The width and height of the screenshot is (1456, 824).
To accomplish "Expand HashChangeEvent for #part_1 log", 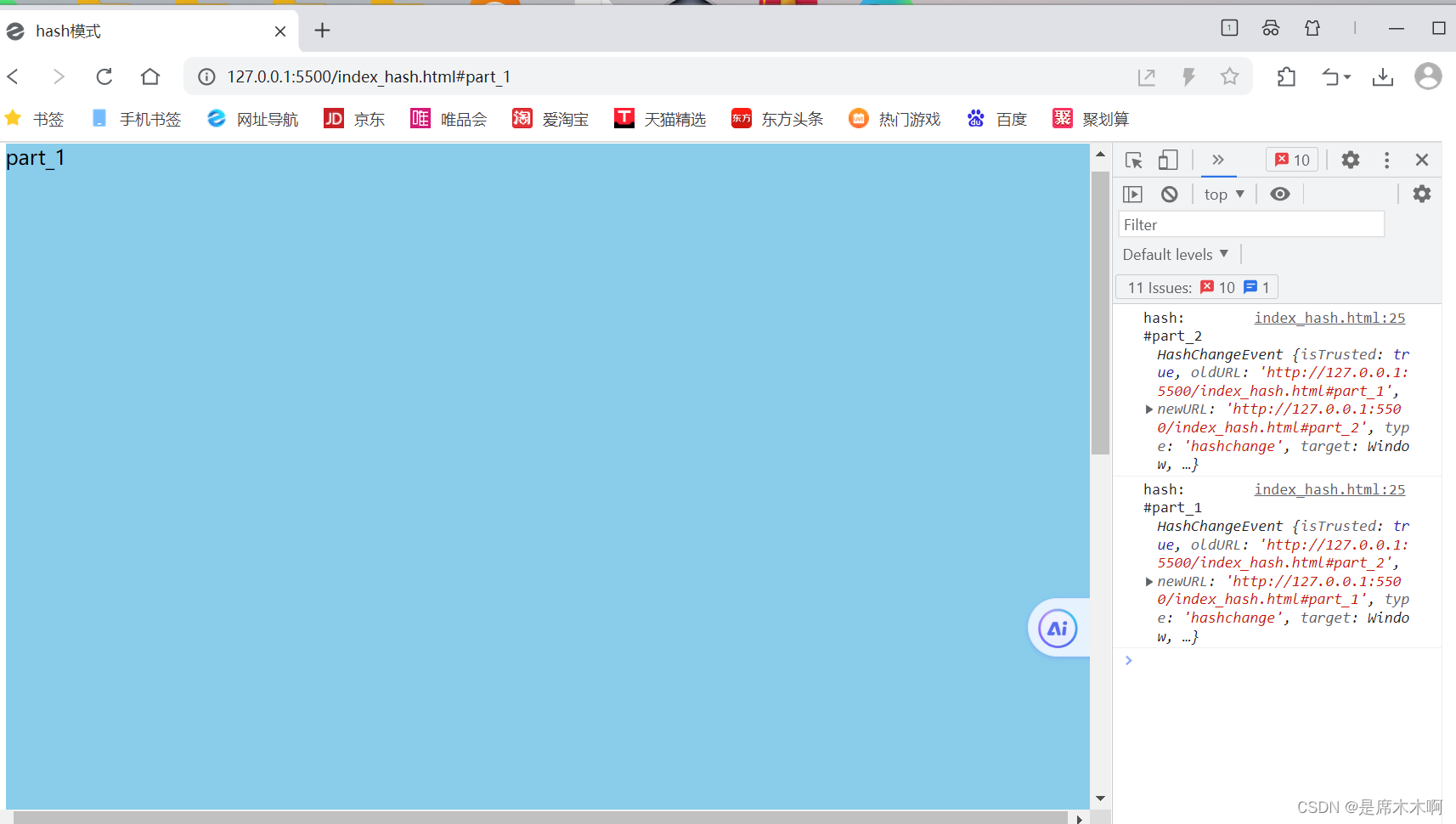I will [x=1149, y=582].
